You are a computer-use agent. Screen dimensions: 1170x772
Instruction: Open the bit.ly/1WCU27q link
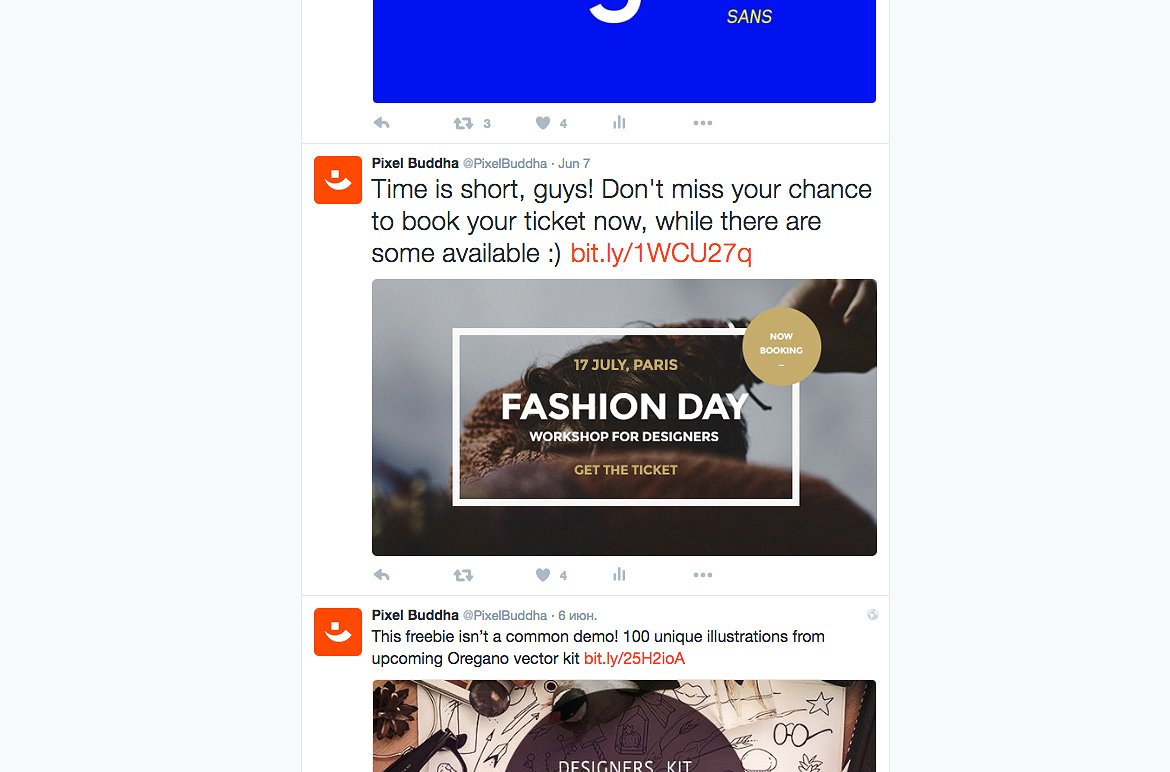pyautogui.click(x=661, y=254)
